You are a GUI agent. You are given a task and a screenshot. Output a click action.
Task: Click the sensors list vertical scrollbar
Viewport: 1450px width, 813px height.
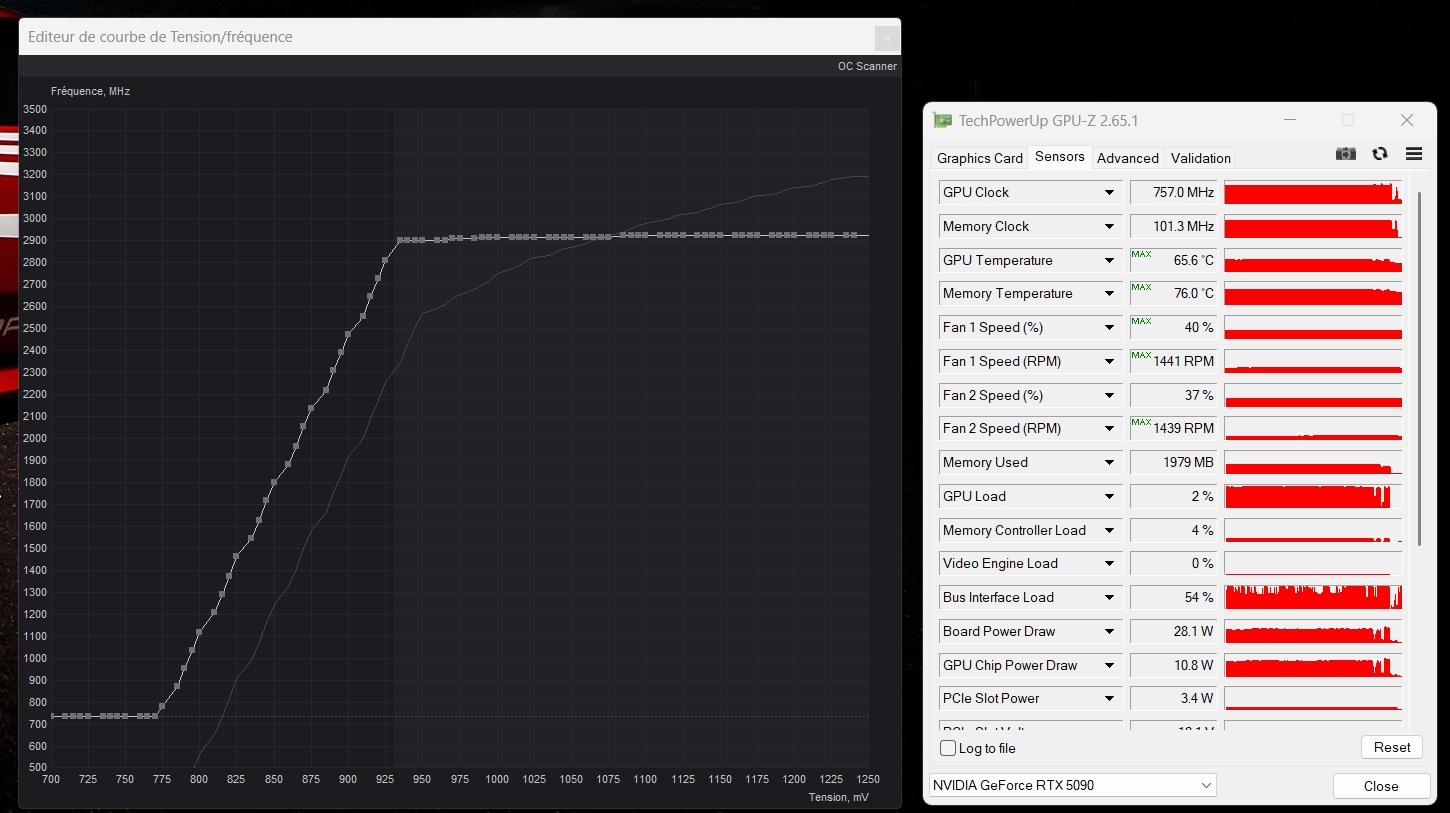1418,368
